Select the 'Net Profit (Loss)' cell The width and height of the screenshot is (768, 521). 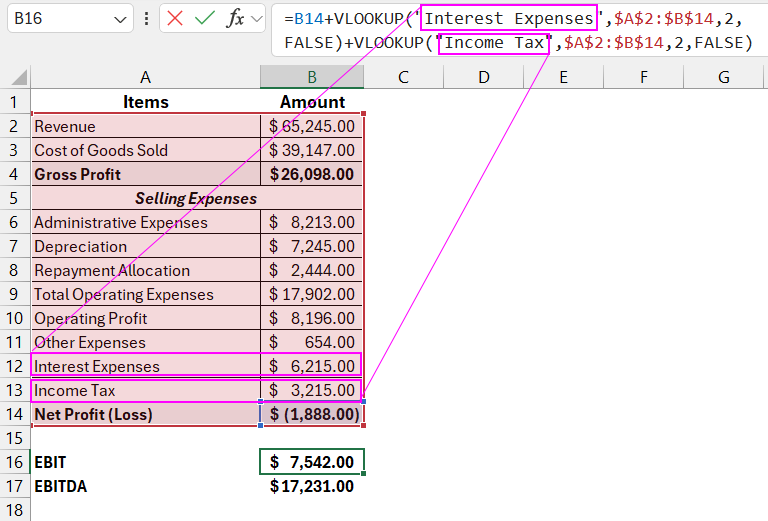pos(145,414)
